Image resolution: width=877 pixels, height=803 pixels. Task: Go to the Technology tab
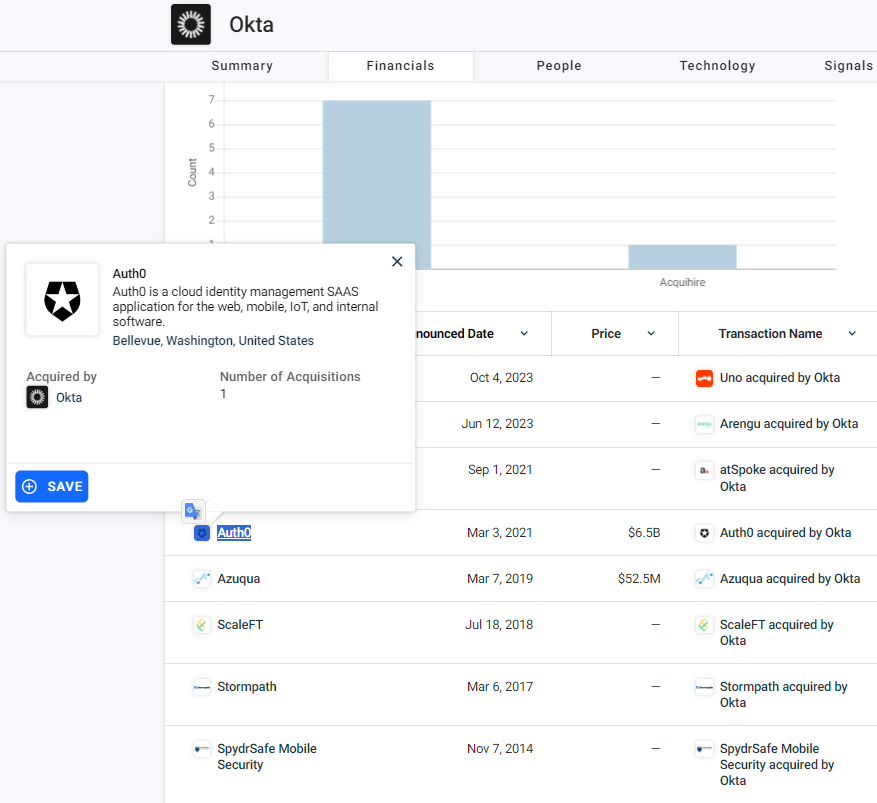tap(717, 66)
